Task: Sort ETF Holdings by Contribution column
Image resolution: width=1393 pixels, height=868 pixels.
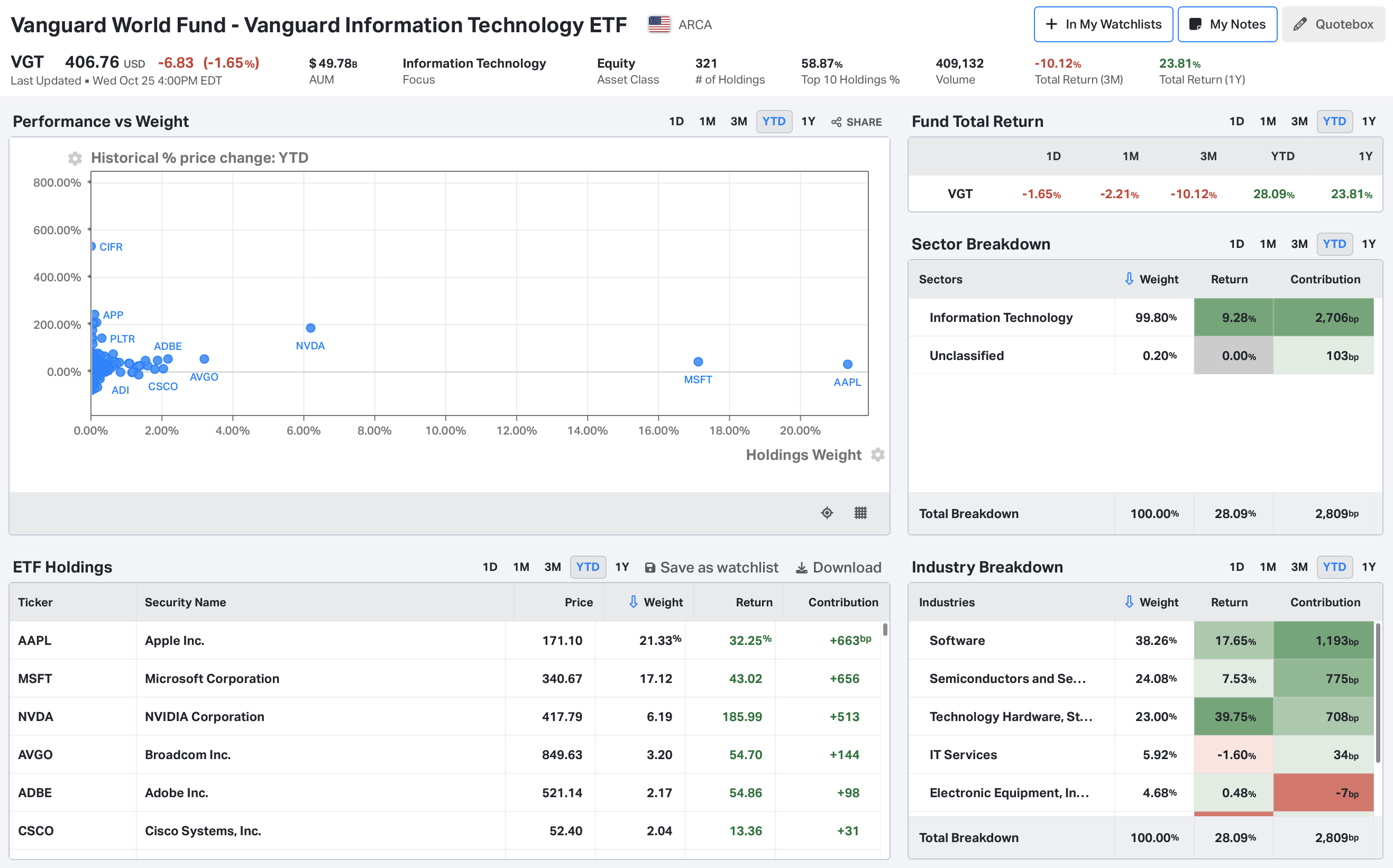Action: (843, 602)
